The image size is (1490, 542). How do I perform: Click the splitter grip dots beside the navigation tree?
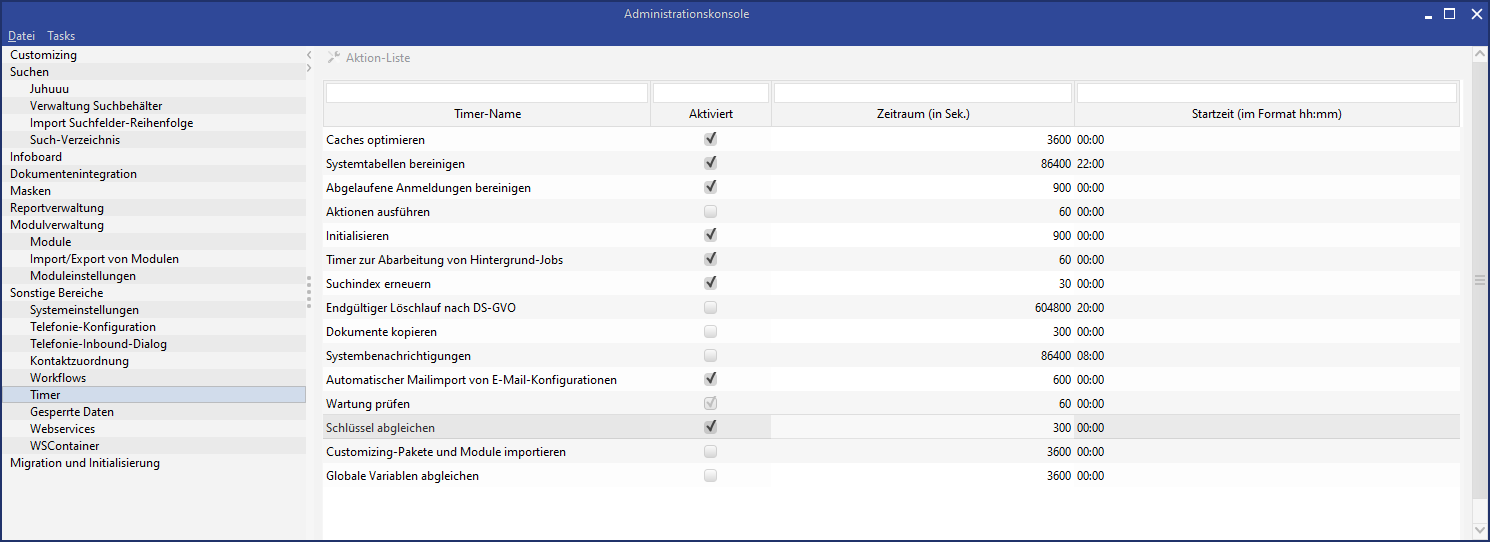tap(310, 295)
